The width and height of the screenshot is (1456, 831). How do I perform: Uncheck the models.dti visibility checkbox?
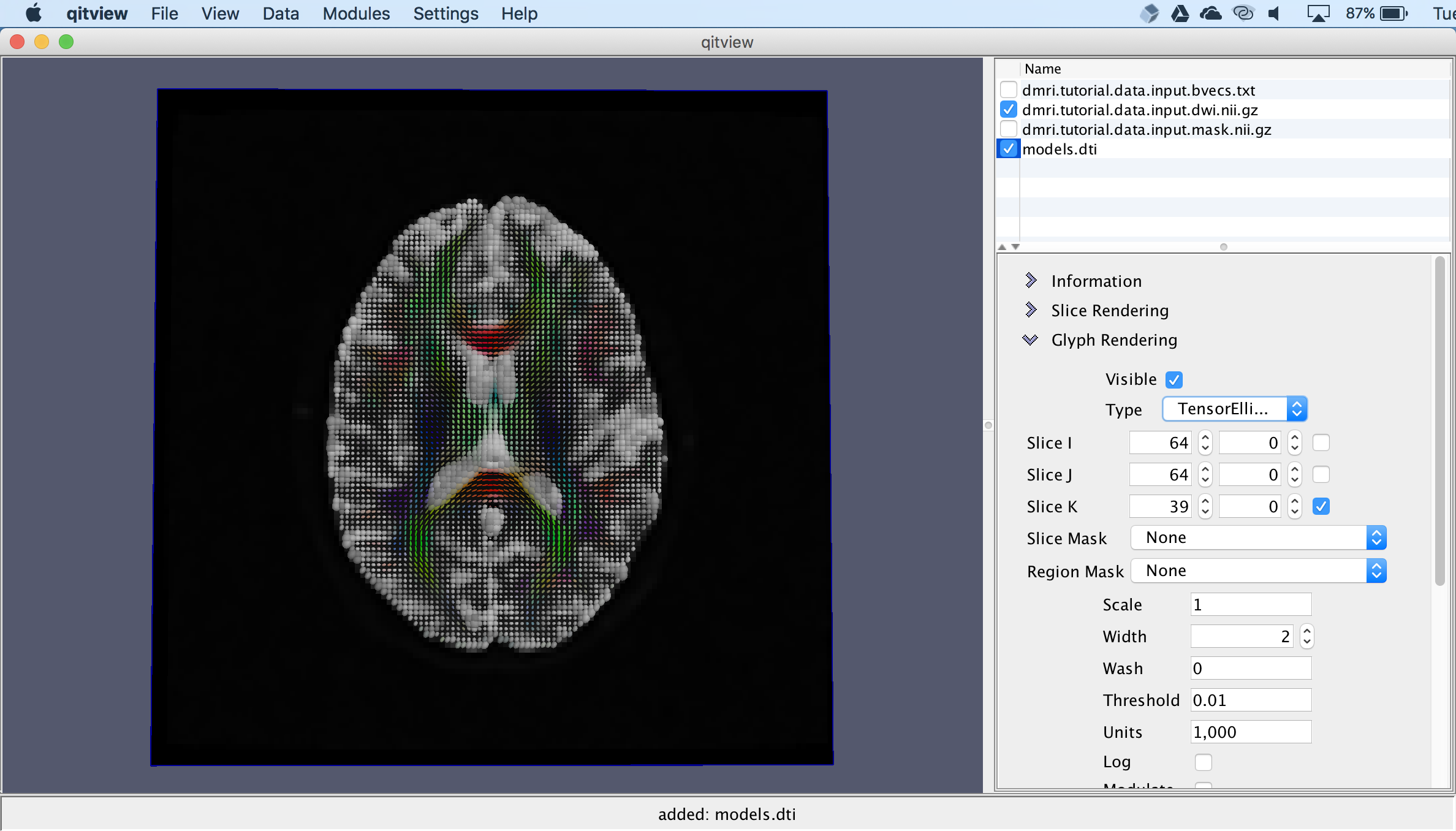1008,149
